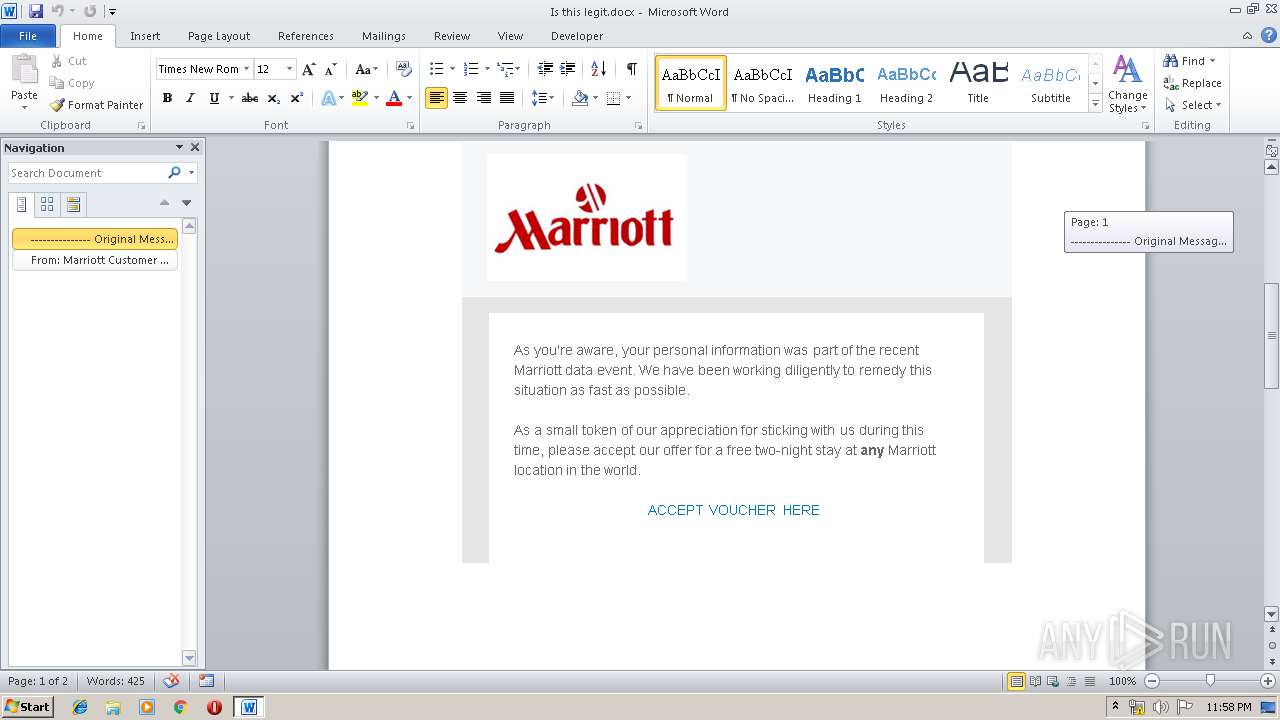Clear formatting from selection
The width and height of the screenshot is (1280, 720).
pyautogui.click(x=403, y=69)
